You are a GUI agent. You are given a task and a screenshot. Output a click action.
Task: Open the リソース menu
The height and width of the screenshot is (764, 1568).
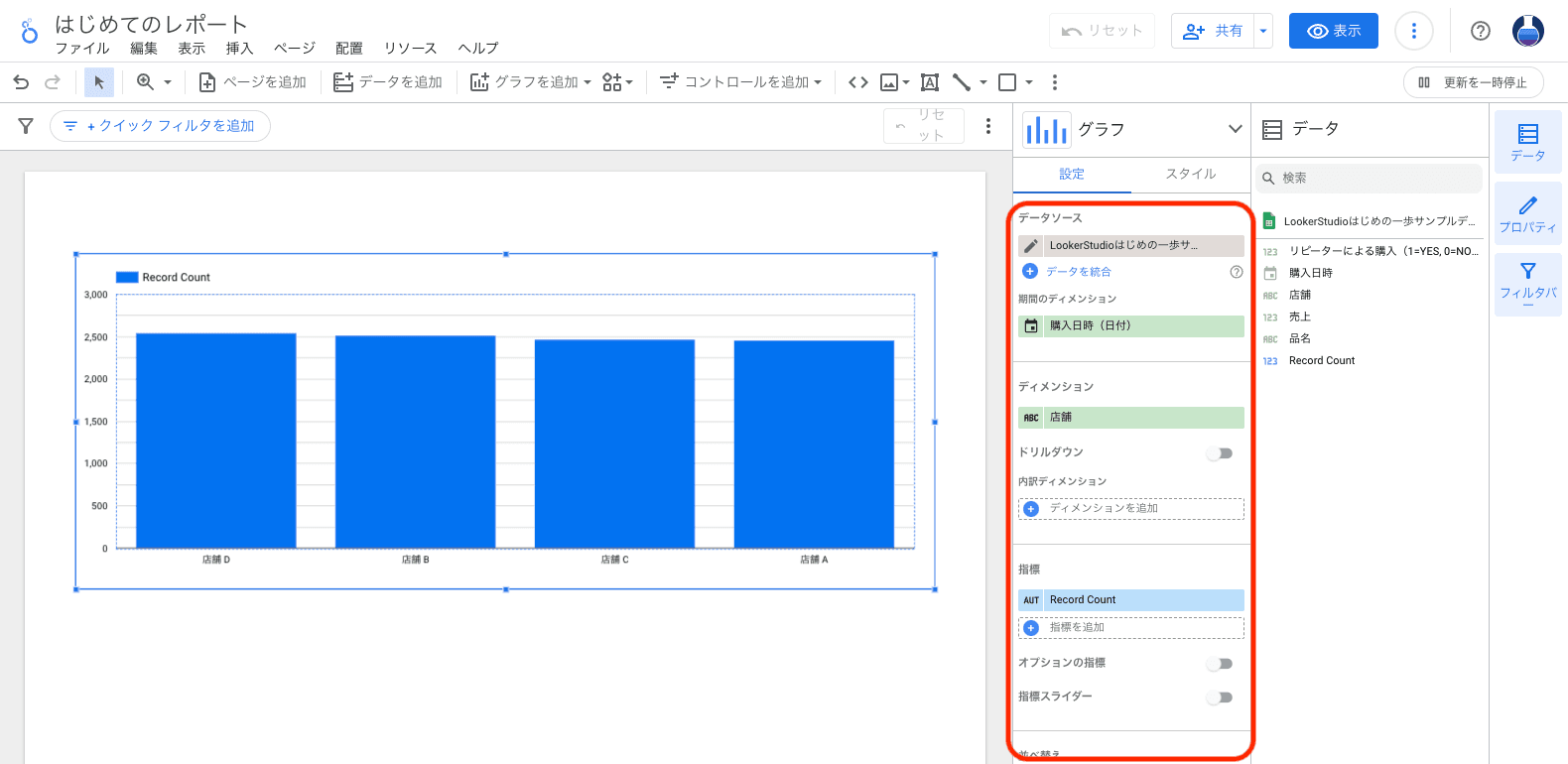(x=410, y=48)
